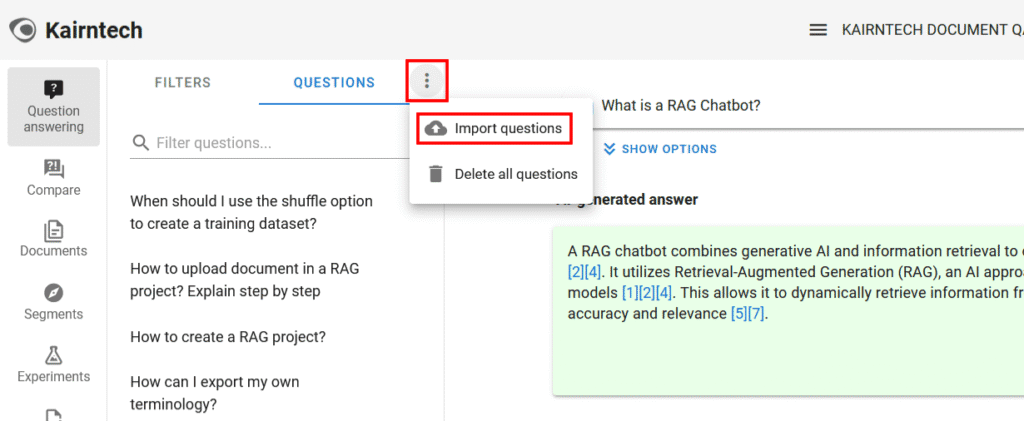Select 'How to create a RAG project?'
The image size is (1024, 421).
[228, 337]
